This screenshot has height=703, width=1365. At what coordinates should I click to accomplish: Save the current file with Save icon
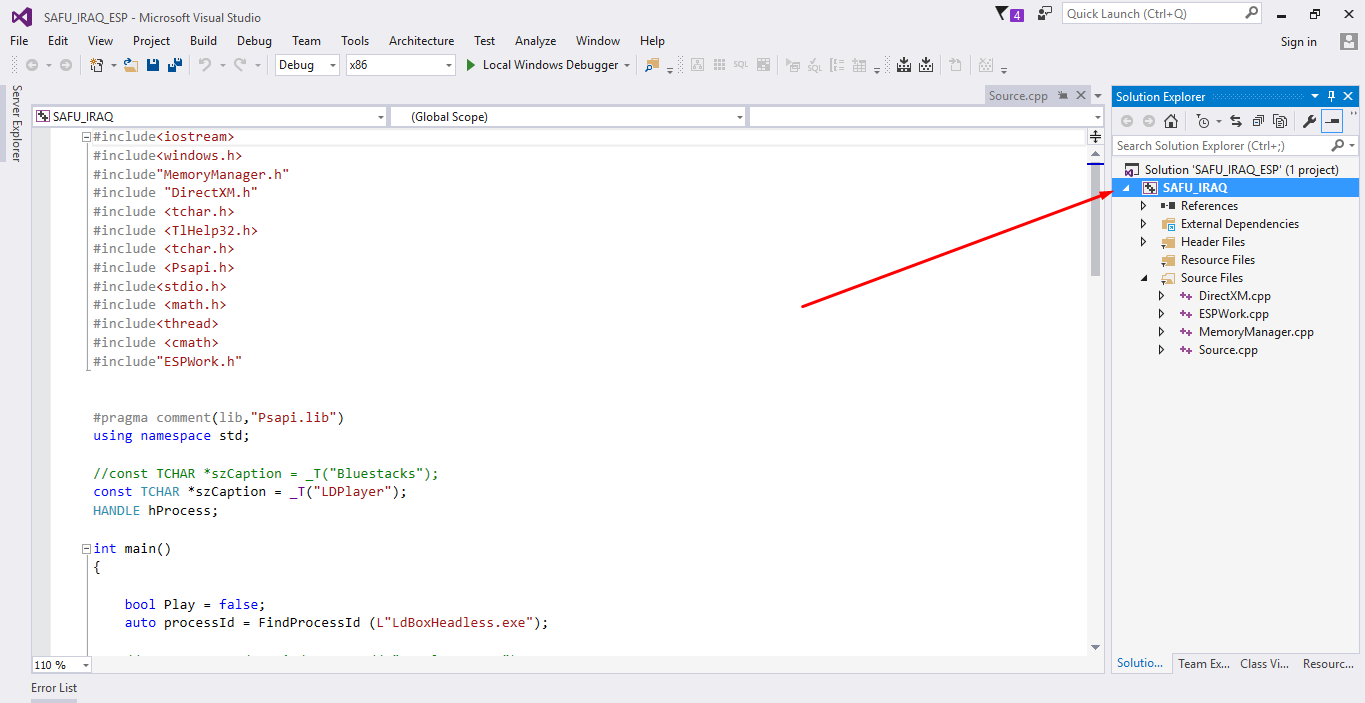[x=153, y=65]
